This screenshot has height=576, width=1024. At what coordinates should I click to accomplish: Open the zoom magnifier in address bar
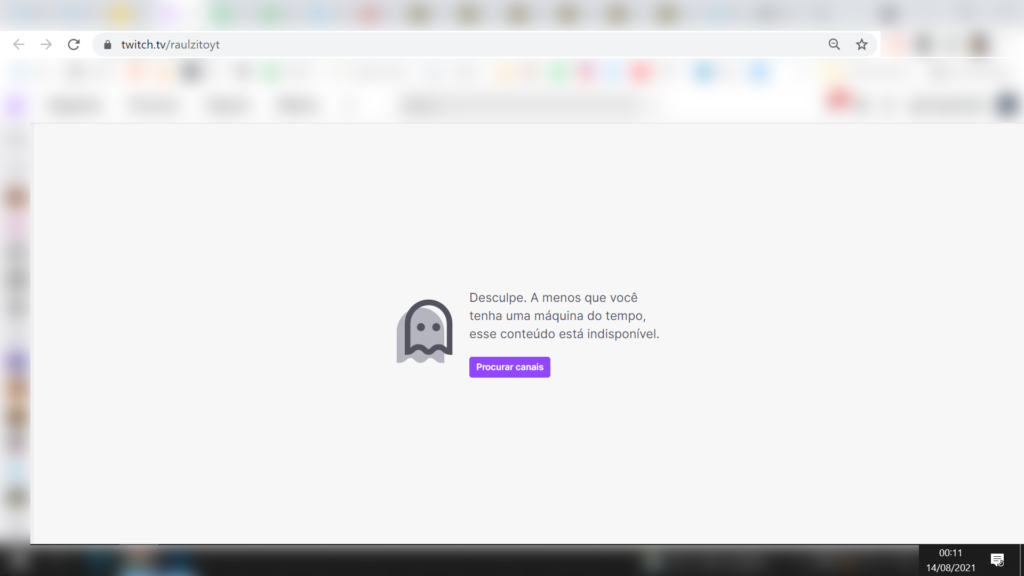[834, 45]
